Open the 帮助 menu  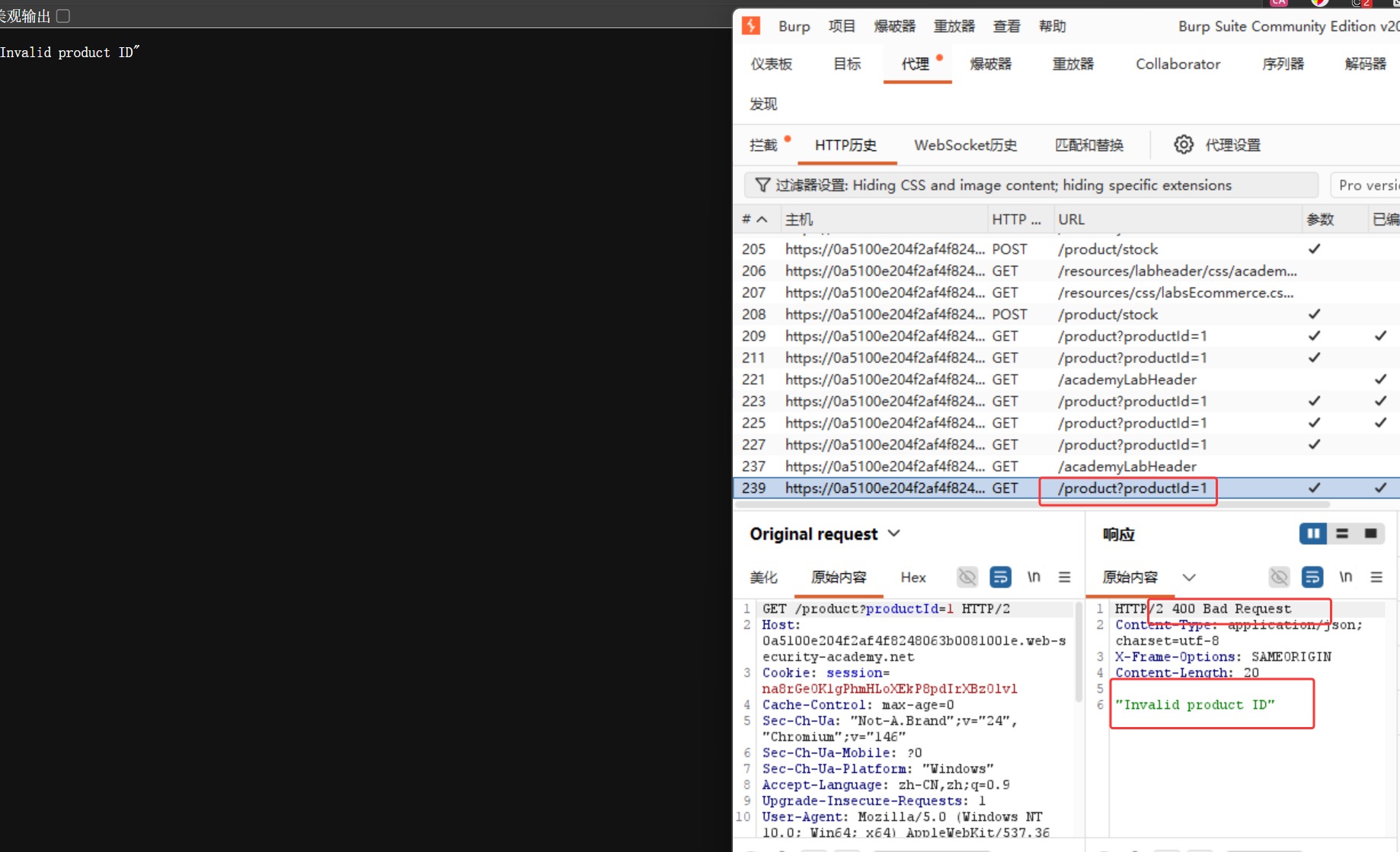click(1053, 26)
